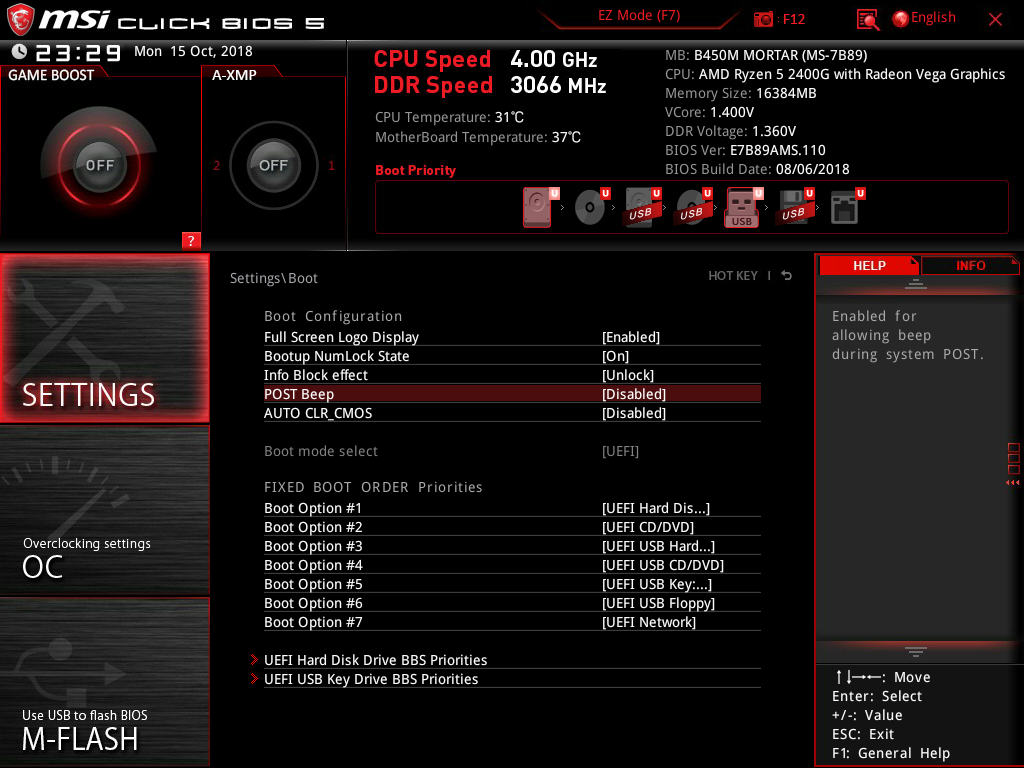Select the HELP tab
Image resolution: width=1024 pixels, height=768 pixels.
868,265
